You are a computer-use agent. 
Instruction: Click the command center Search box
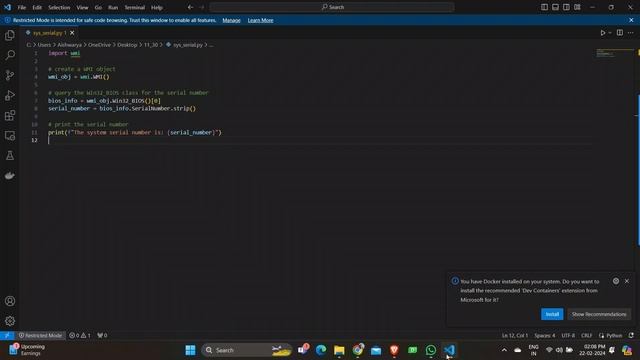(x=332, y=7)
